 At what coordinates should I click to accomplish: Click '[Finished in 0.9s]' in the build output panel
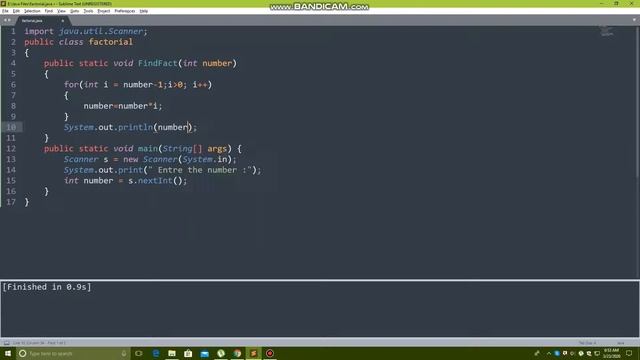[x=47, y=287]
